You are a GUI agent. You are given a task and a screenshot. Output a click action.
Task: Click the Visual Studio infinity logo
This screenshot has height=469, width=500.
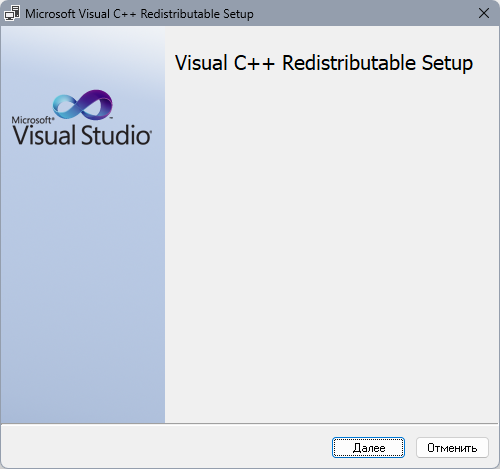click(x=83, y=105)
